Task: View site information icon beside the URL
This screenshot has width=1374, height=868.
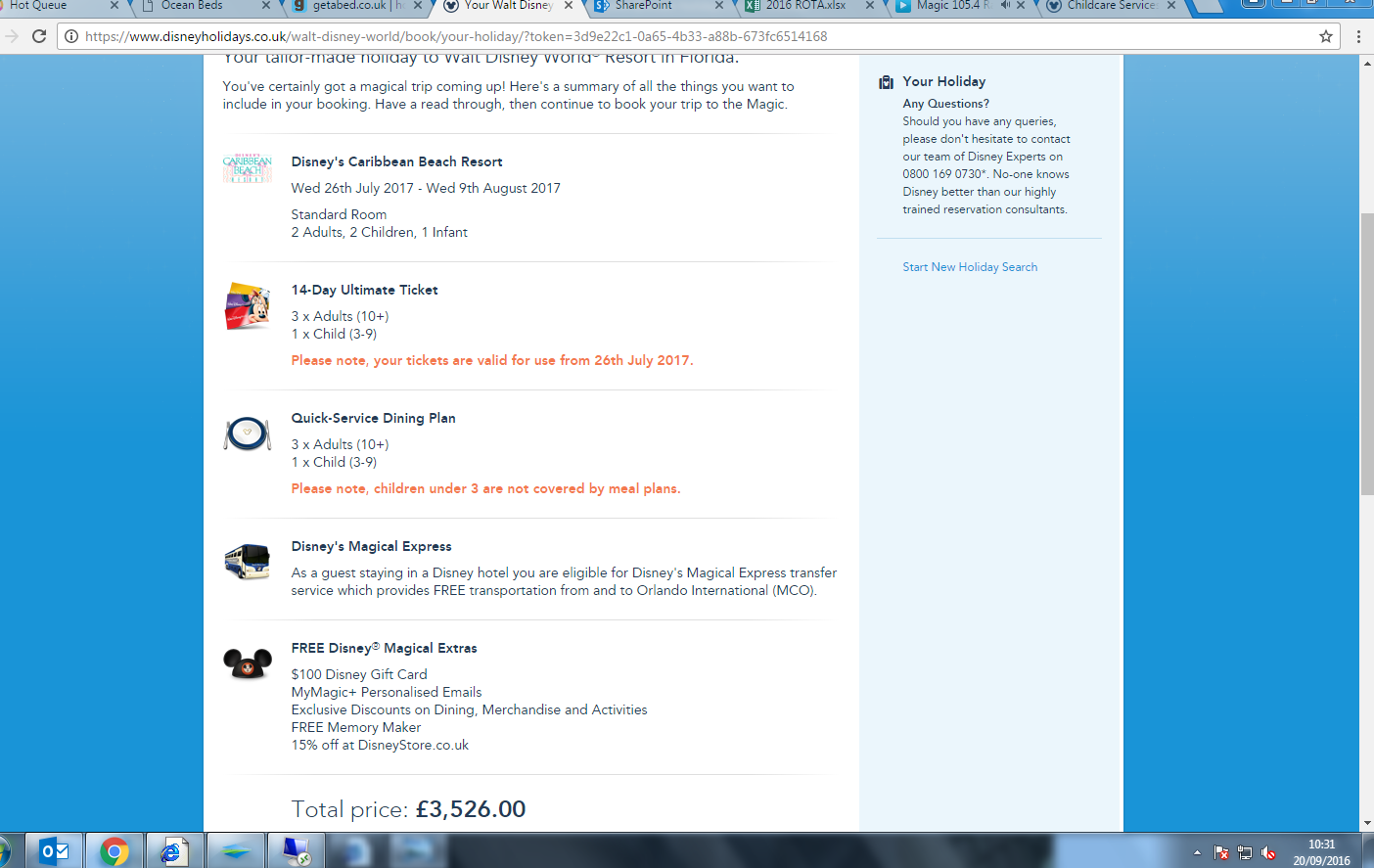Action: 71,36
